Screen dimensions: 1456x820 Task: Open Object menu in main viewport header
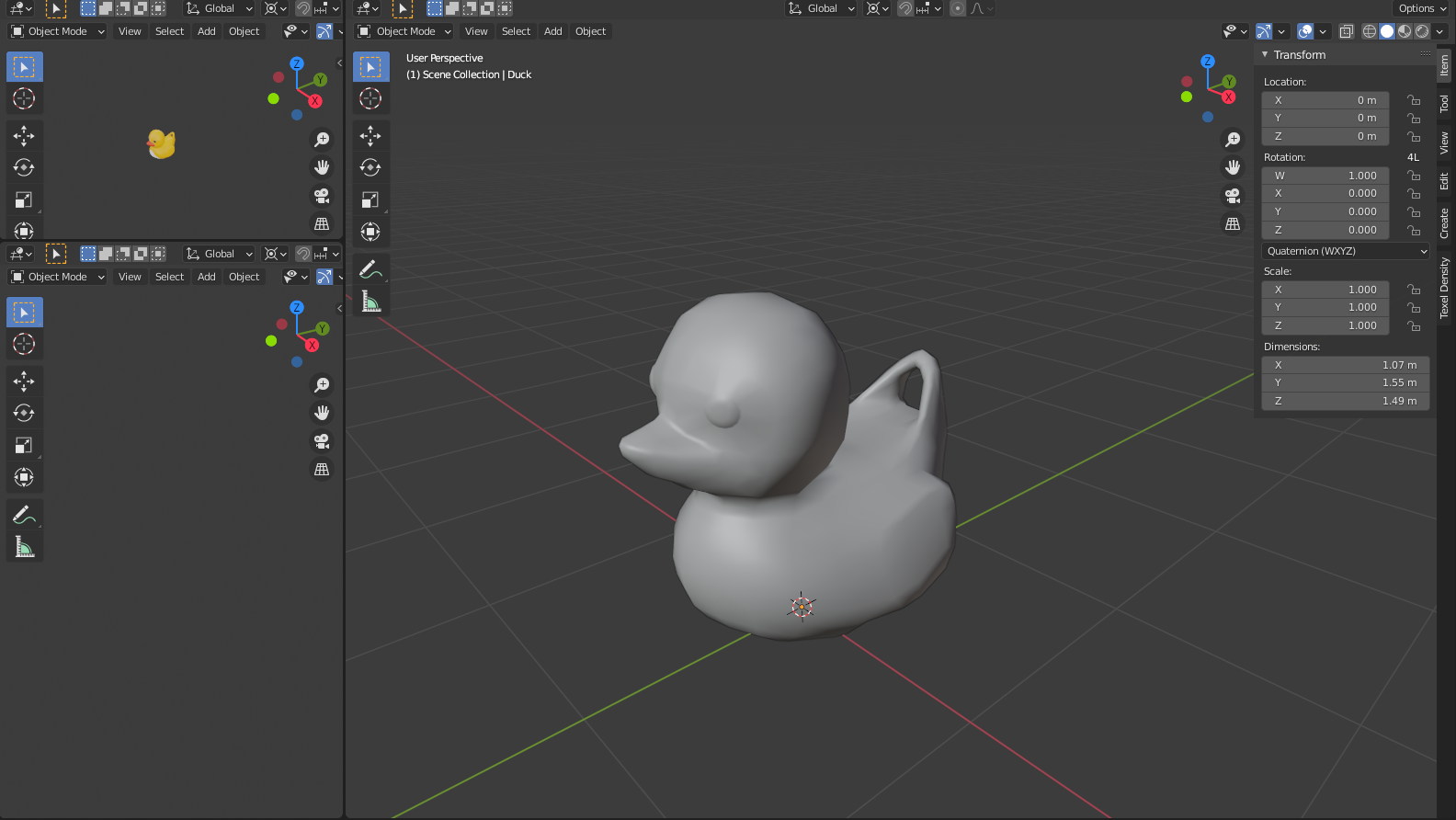coord(590,31)
